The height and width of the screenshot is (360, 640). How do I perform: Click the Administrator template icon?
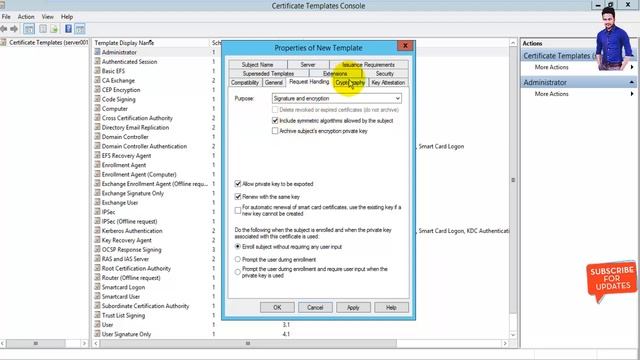tap(97, 52)
